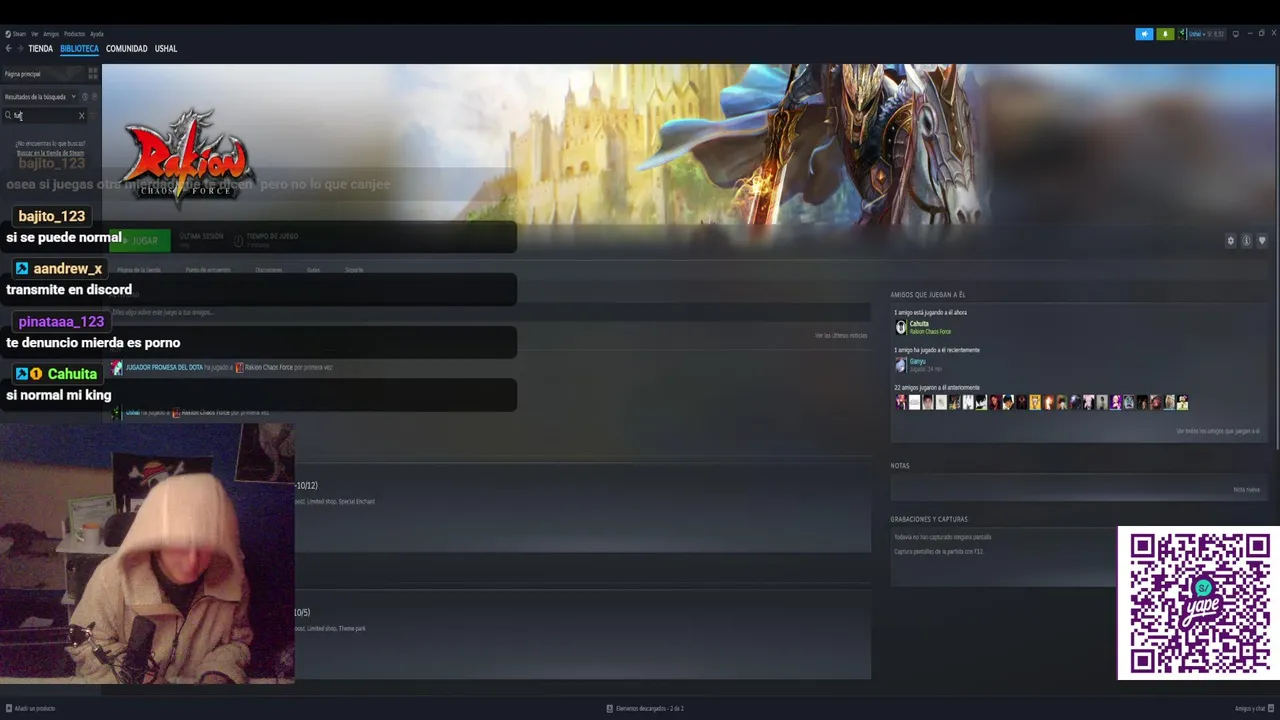The image size is (1280, 720).
Task: Click Añadir un producto at the bottom left
Action: (30, 708)
